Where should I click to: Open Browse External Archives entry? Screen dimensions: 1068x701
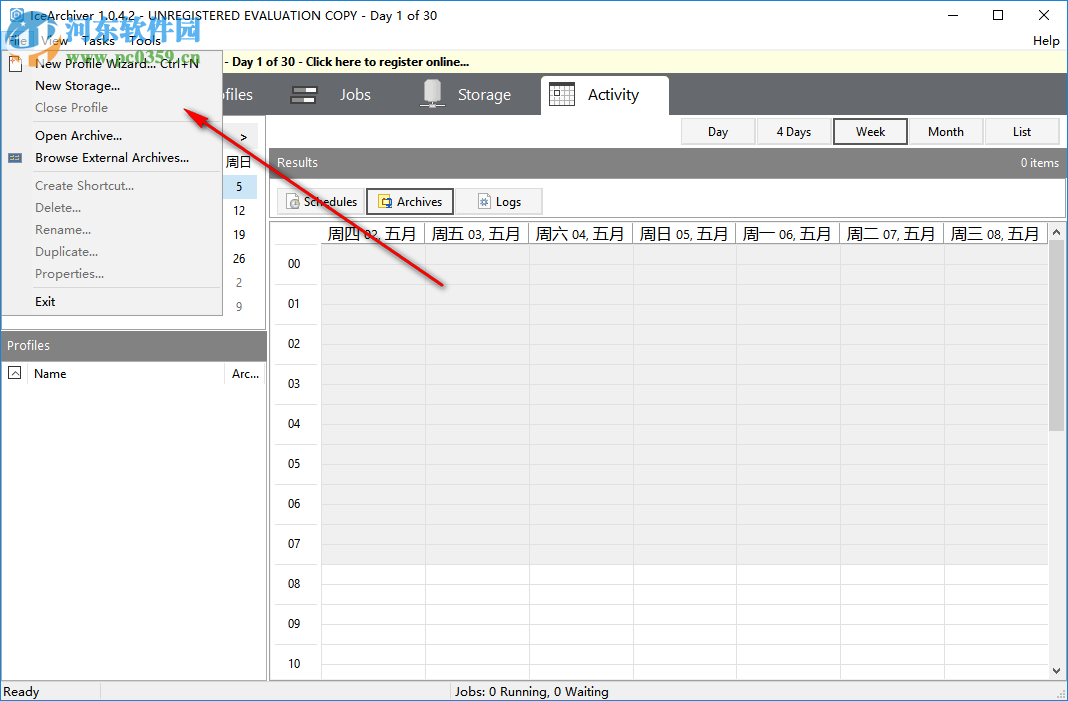112,157
